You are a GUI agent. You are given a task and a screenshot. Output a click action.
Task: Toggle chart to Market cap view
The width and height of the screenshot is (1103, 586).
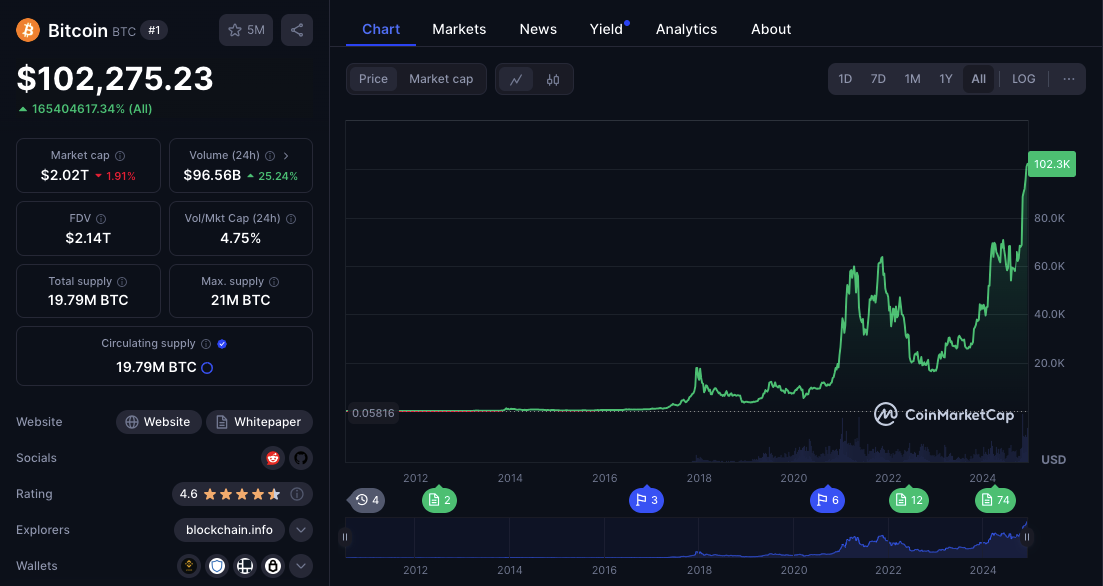tap(441, 79)
